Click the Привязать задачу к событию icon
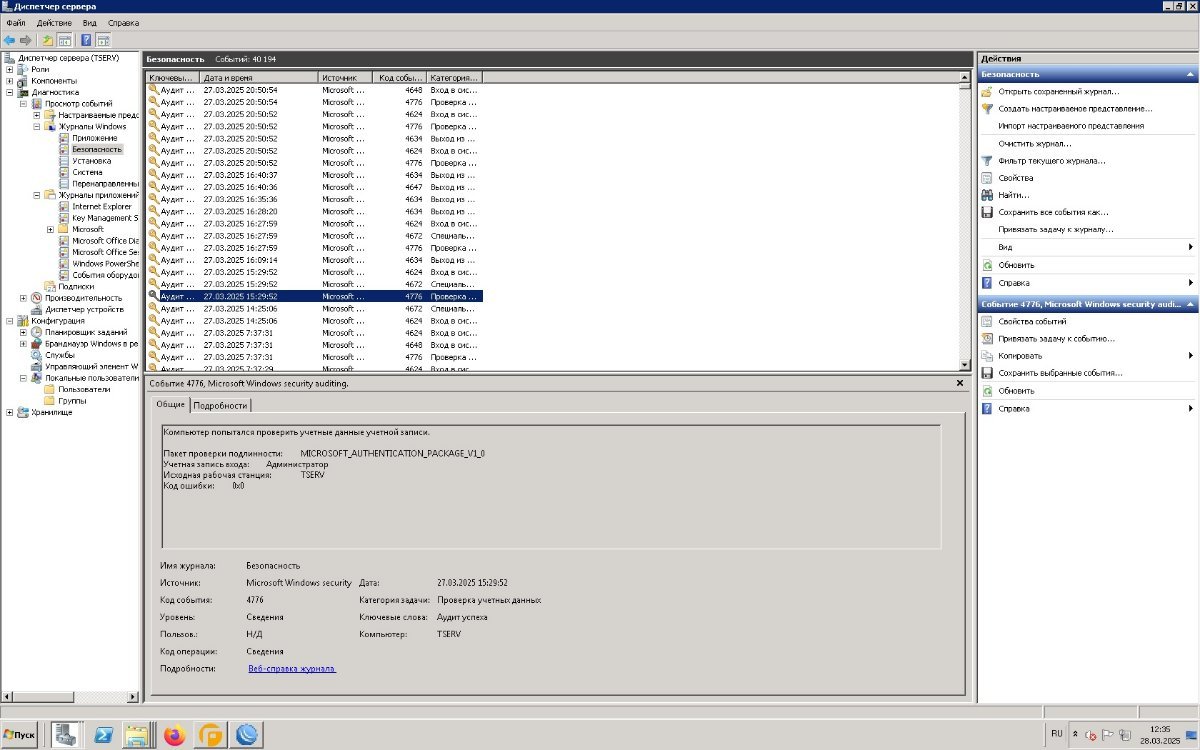 pyautogui.click(x=987, y=338)
